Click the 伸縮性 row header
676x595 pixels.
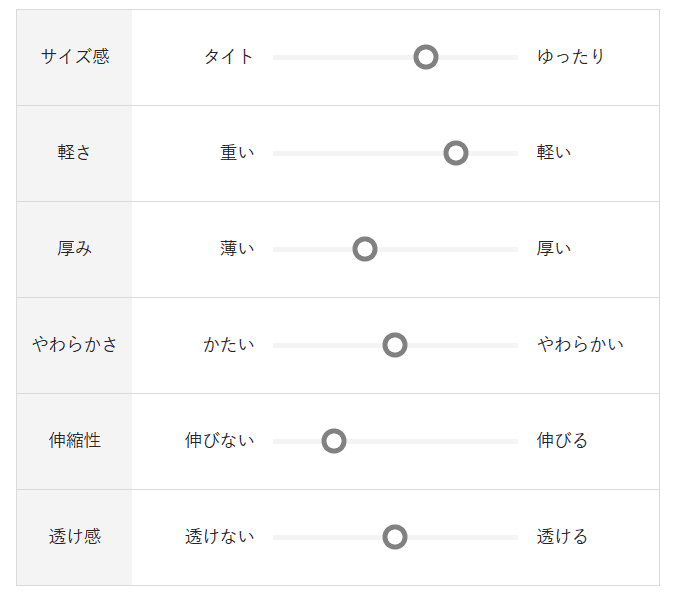(75, 441)
